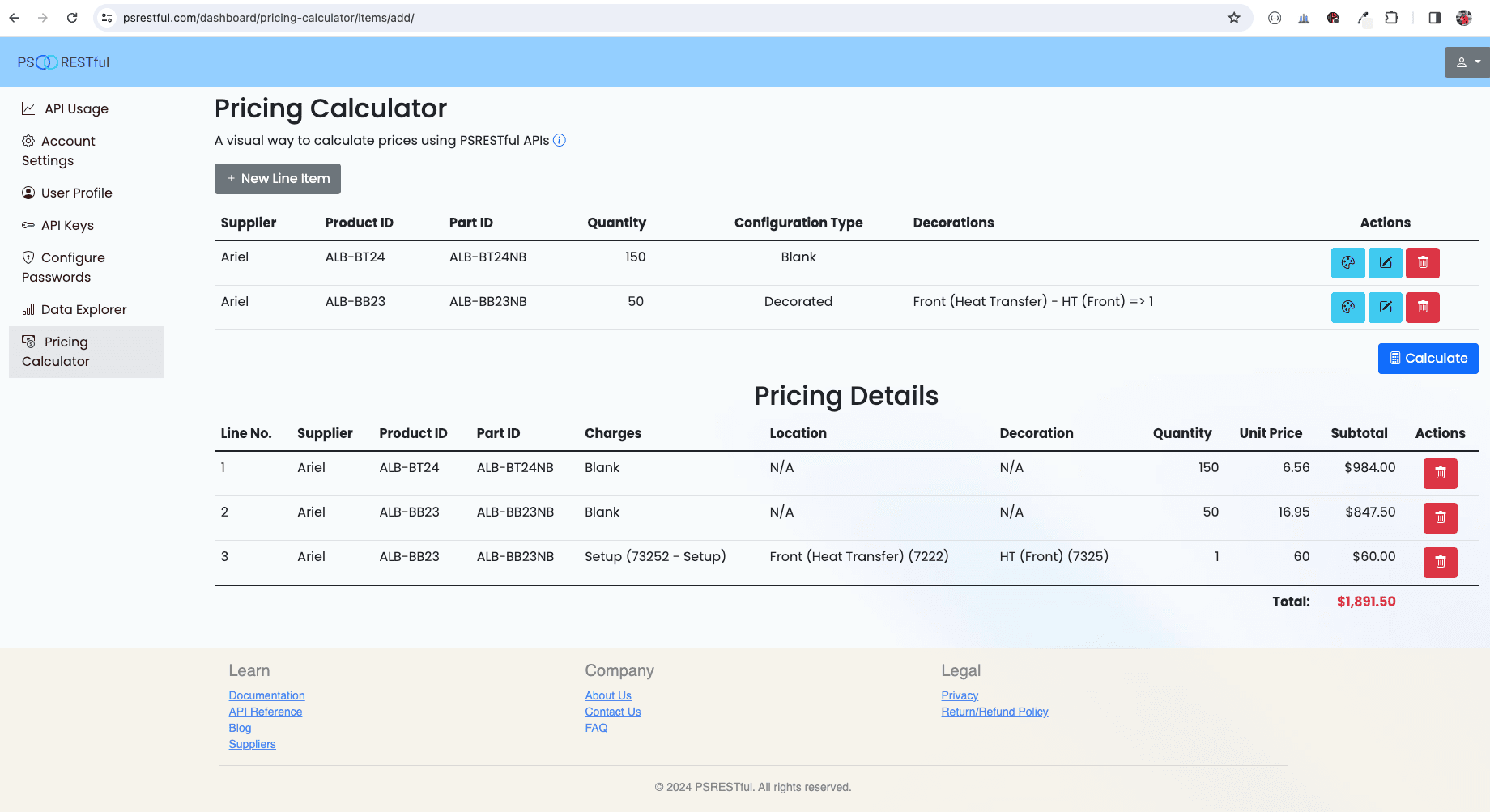This screenshot has height=812, width=1490.
Task: Open the Suppliers link
Action: [252, 744]
